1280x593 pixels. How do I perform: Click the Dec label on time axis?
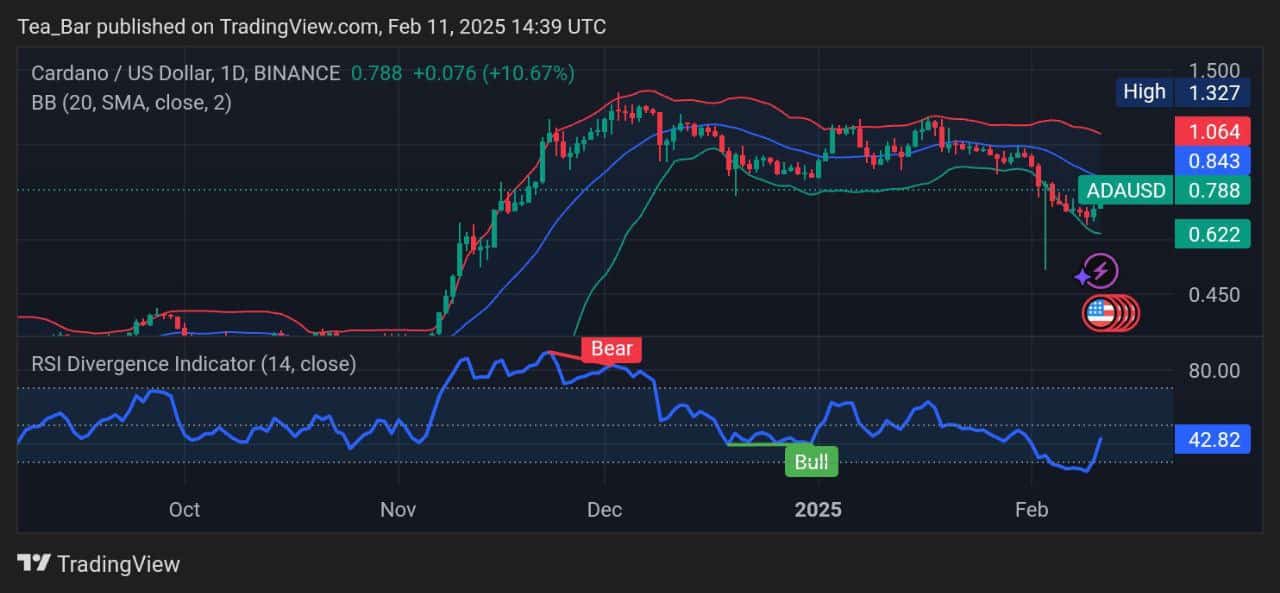(x=605, y=510)
